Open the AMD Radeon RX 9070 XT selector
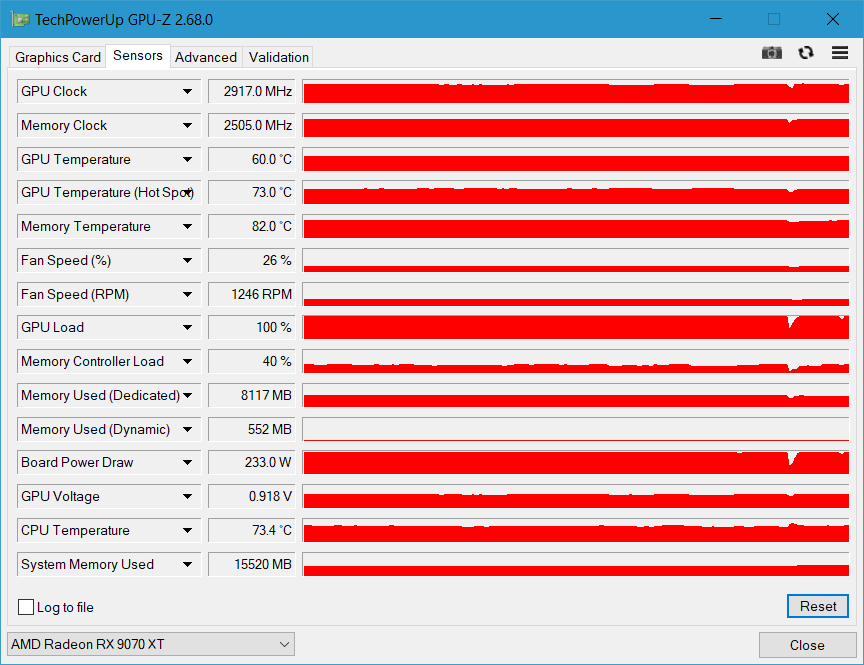 coord(151,644)
